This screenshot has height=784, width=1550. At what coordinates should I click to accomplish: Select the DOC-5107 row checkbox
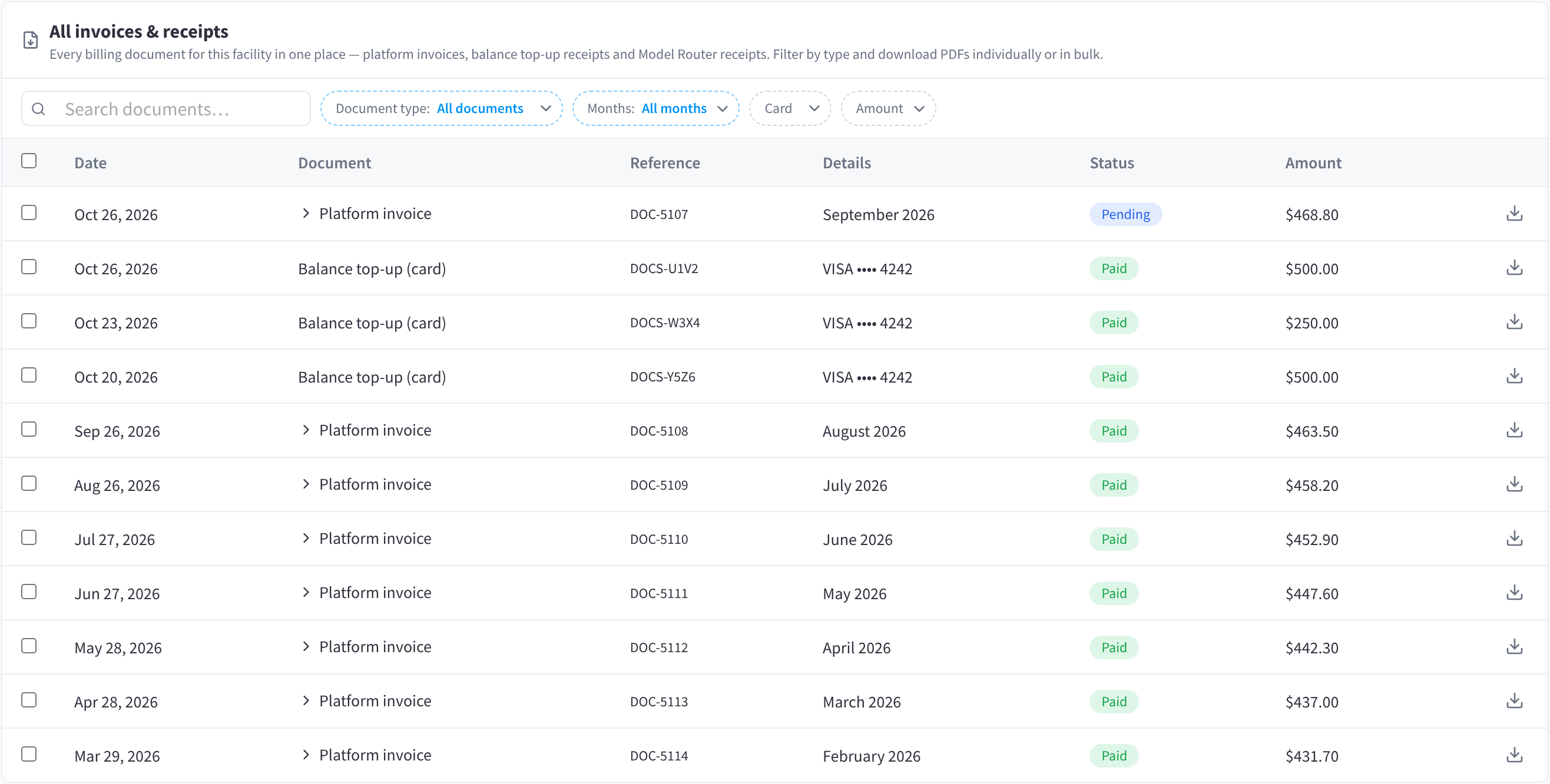[x=29, y=213]
